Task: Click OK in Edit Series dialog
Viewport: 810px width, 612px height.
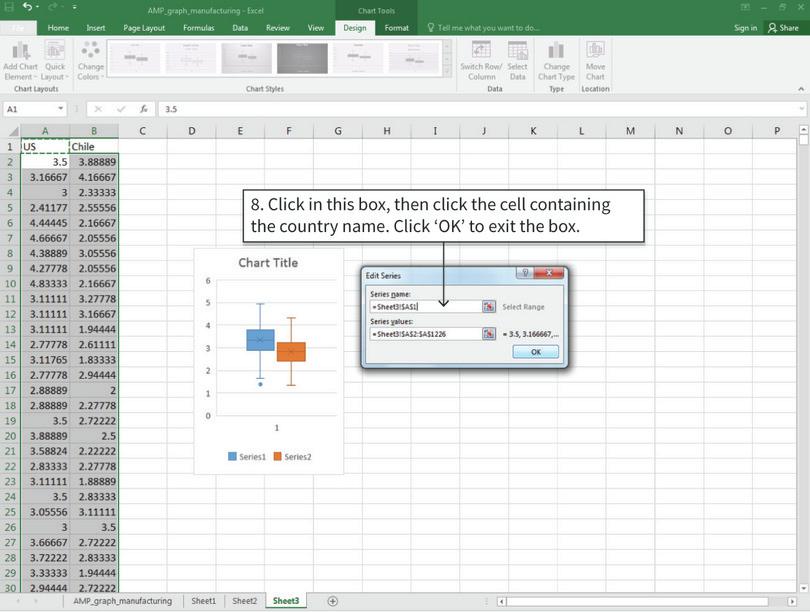Action: tap(535, 352)
